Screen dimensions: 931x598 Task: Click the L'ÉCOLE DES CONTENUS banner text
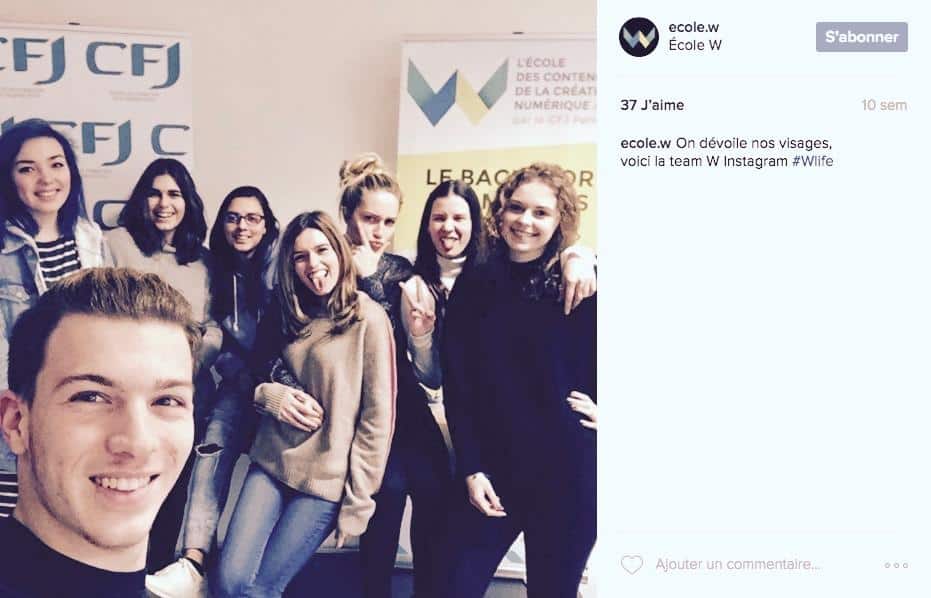coord(555,69)
